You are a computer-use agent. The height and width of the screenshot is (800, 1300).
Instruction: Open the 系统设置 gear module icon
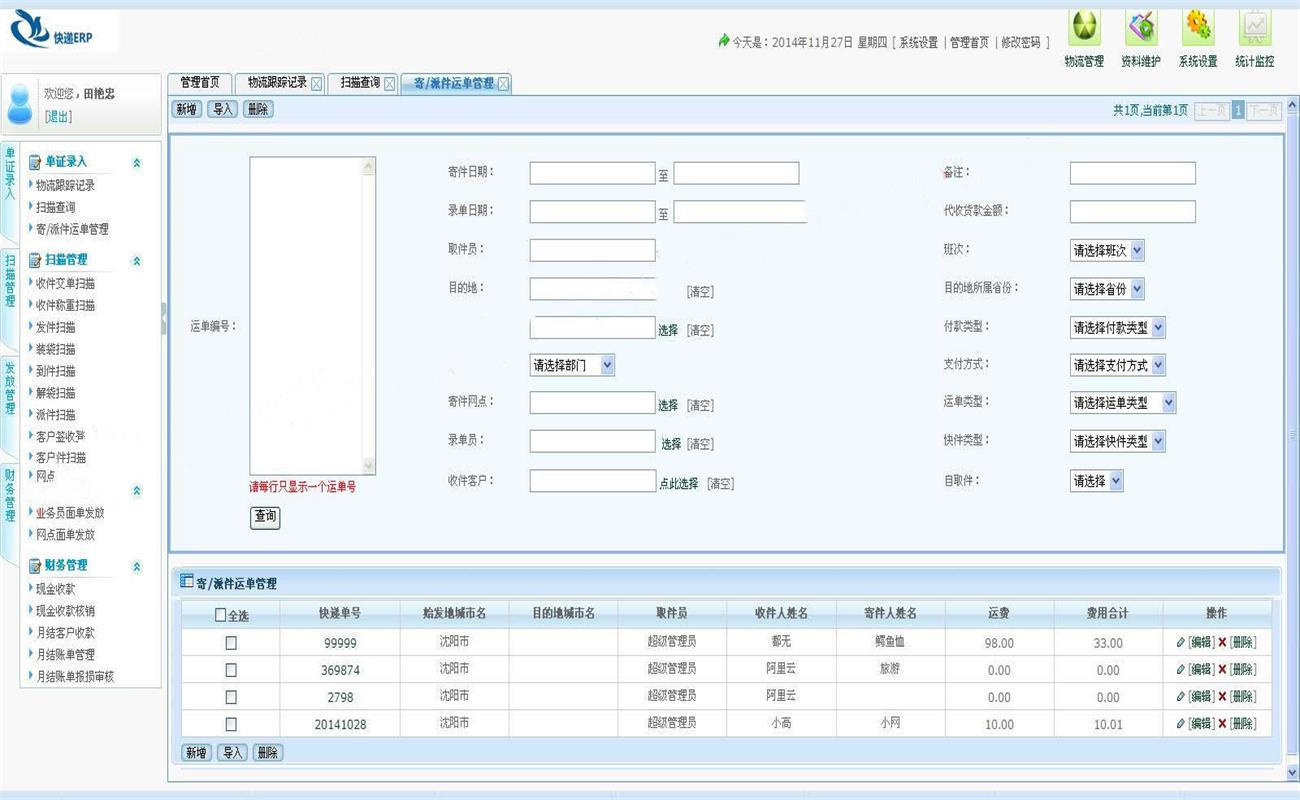1198,28
